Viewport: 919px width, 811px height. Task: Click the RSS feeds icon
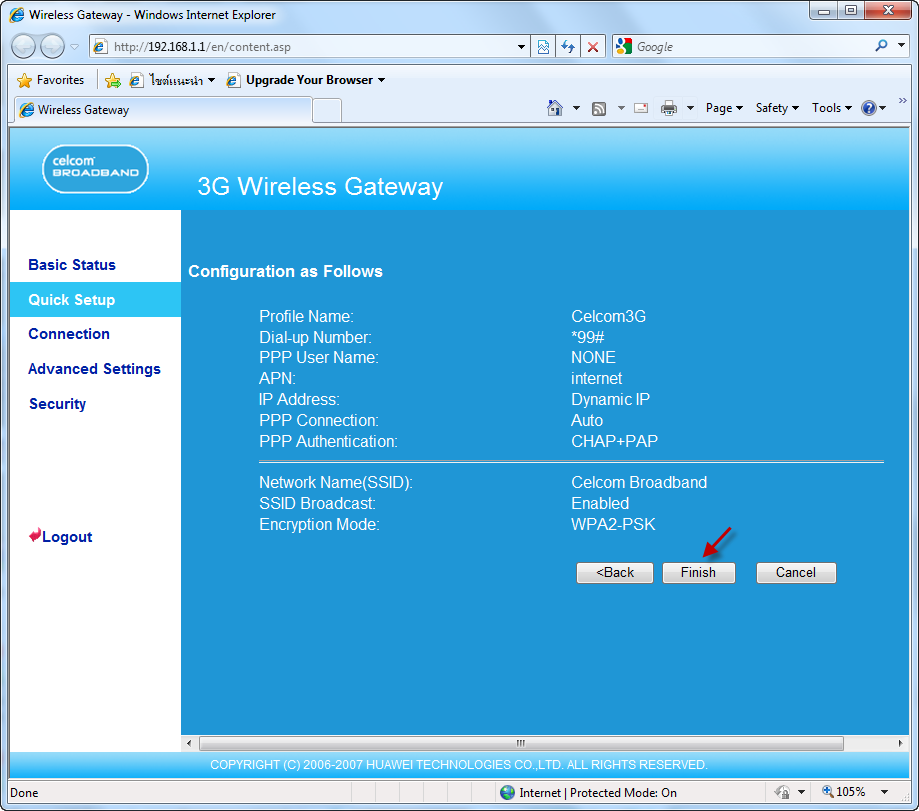(x=598, y=108)
